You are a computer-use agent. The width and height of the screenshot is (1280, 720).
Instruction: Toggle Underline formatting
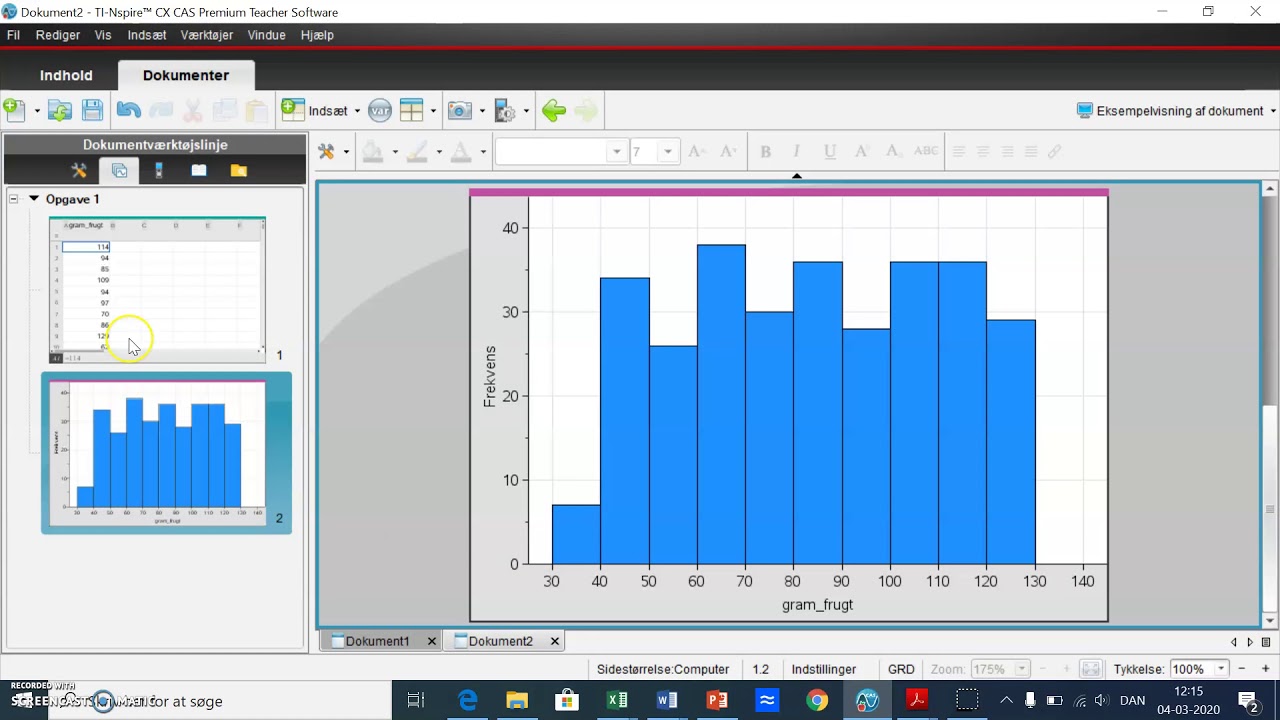pos(829,151)
